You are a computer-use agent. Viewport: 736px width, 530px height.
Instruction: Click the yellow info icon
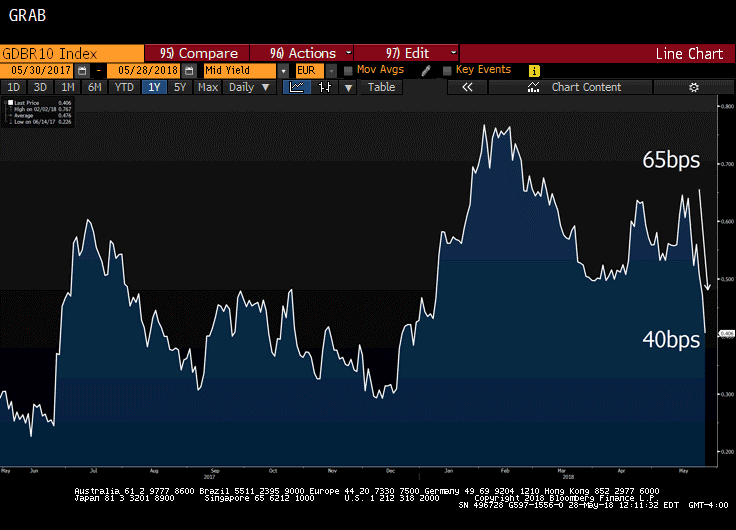click(x=534, y=71)
